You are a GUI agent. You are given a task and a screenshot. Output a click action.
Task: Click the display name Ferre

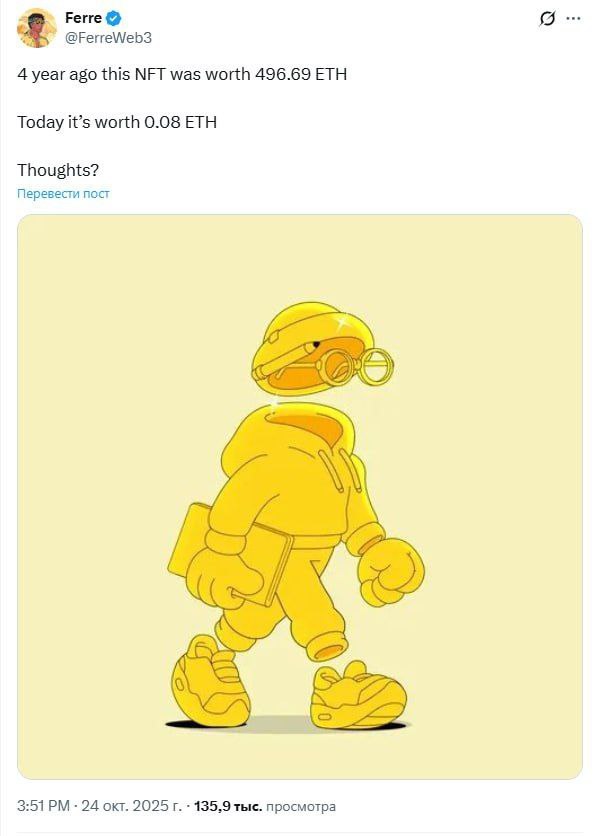coord(83,18)
